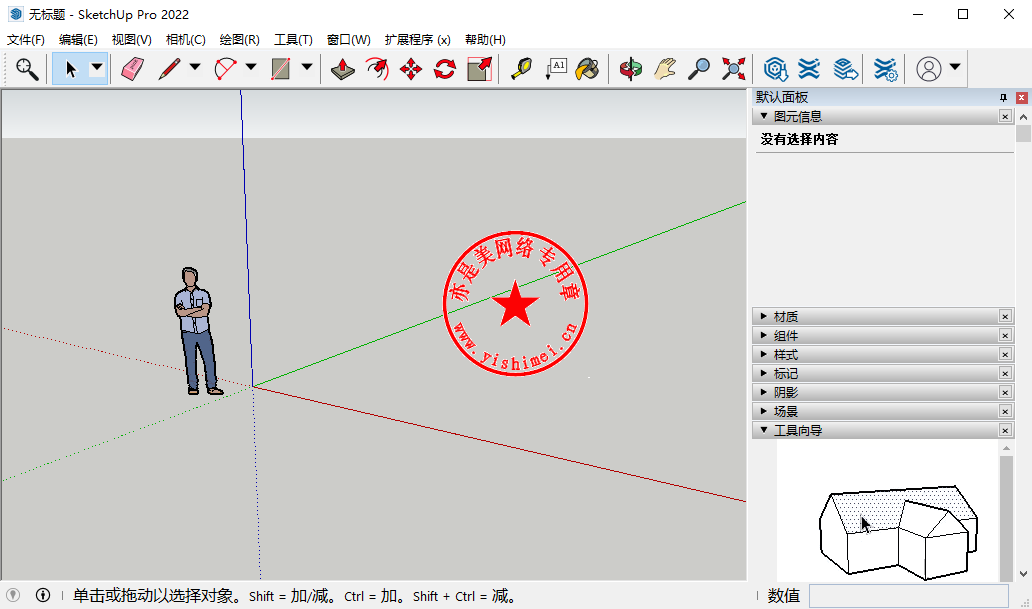Open the 帮助(H) menu
The height and width of the screenshot is (609, 1032).
pyautogui.click(x=486, y=40)
